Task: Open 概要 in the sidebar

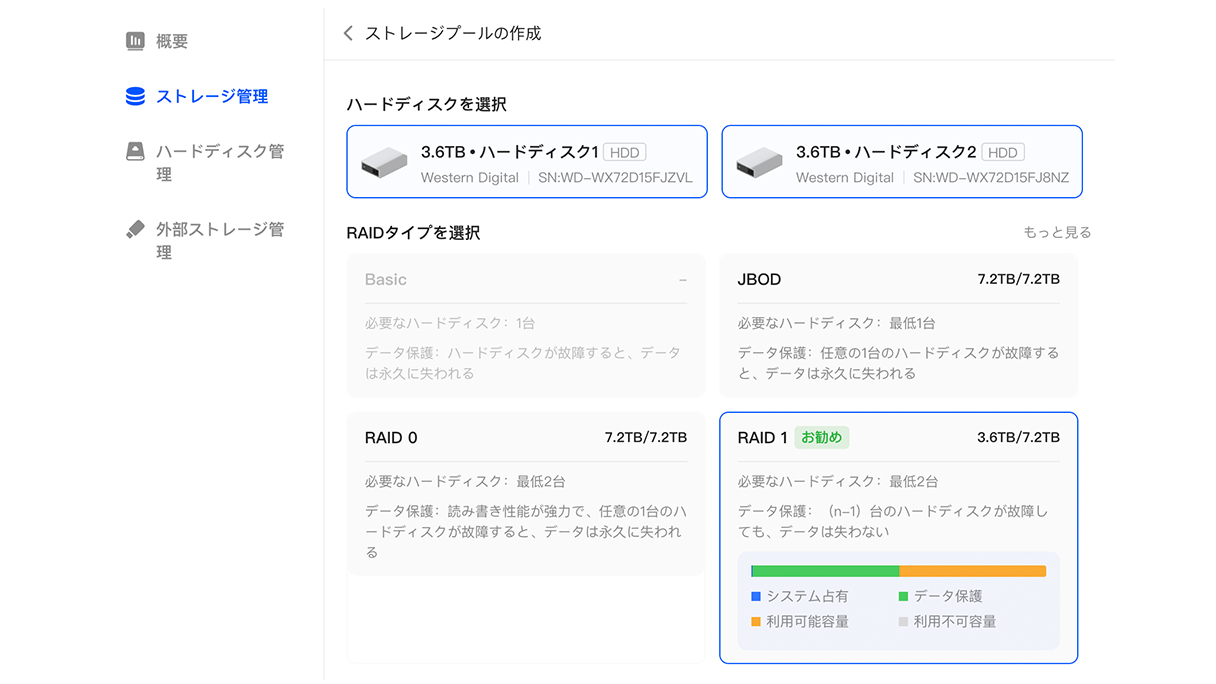Action: (x=172, y=41)
